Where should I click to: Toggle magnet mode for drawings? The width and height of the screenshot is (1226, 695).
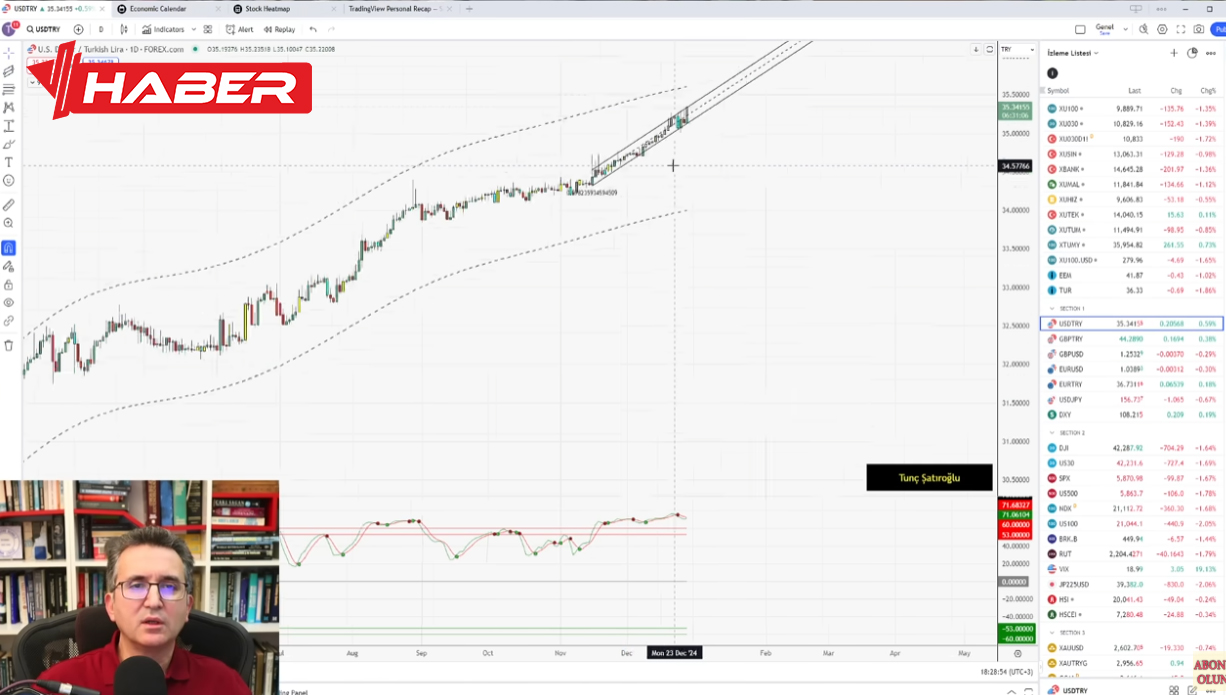tap(9, 248)
